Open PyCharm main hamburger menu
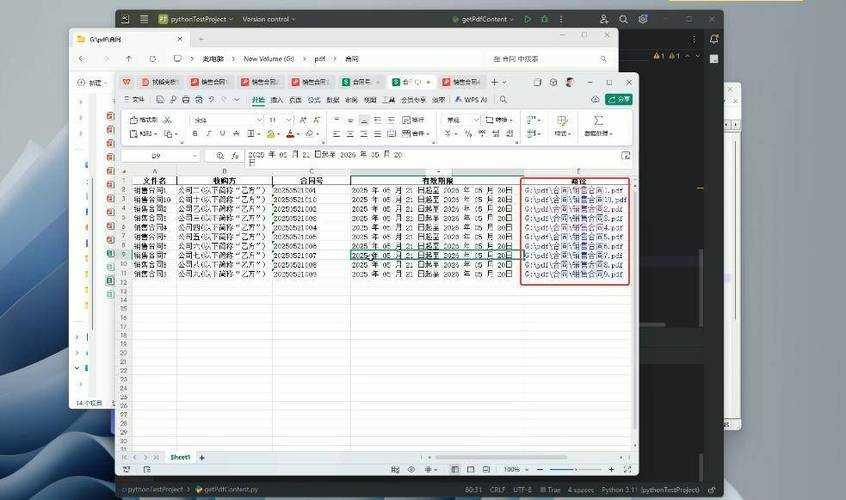The image size is (846, 500). coord(144,19)
